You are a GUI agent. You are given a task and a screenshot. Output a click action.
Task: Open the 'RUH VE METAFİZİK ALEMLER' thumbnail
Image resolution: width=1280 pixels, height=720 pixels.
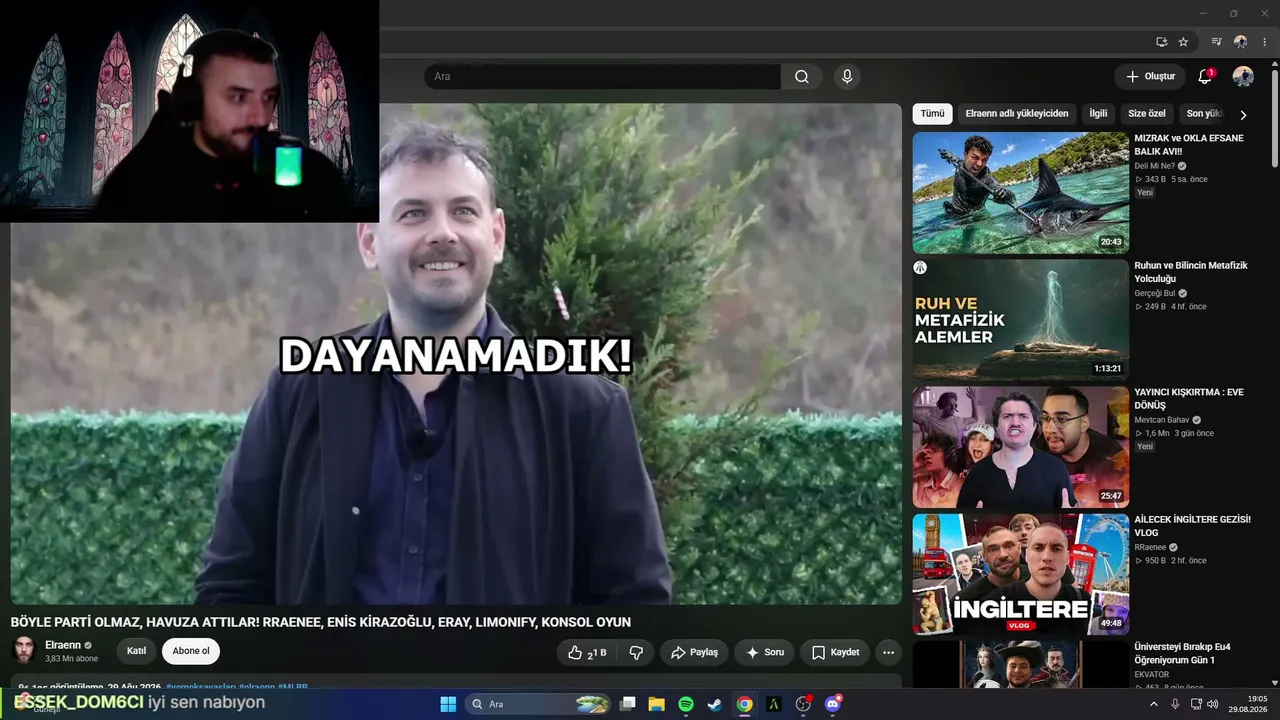tap(1020, 320)
